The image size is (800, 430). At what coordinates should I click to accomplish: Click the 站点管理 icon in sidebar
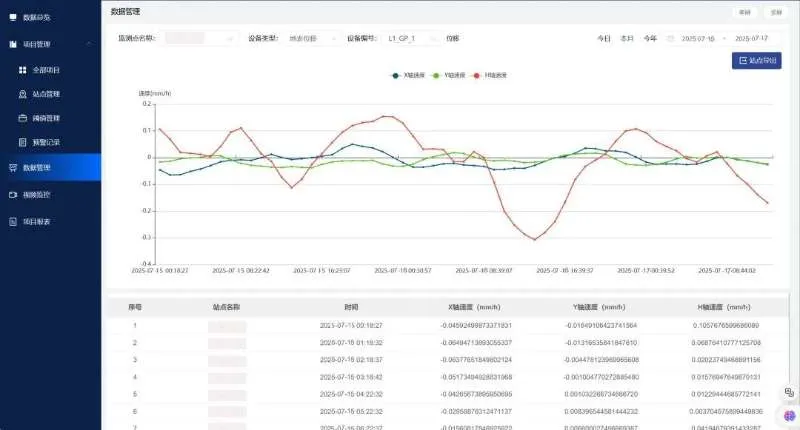point(22,94)
